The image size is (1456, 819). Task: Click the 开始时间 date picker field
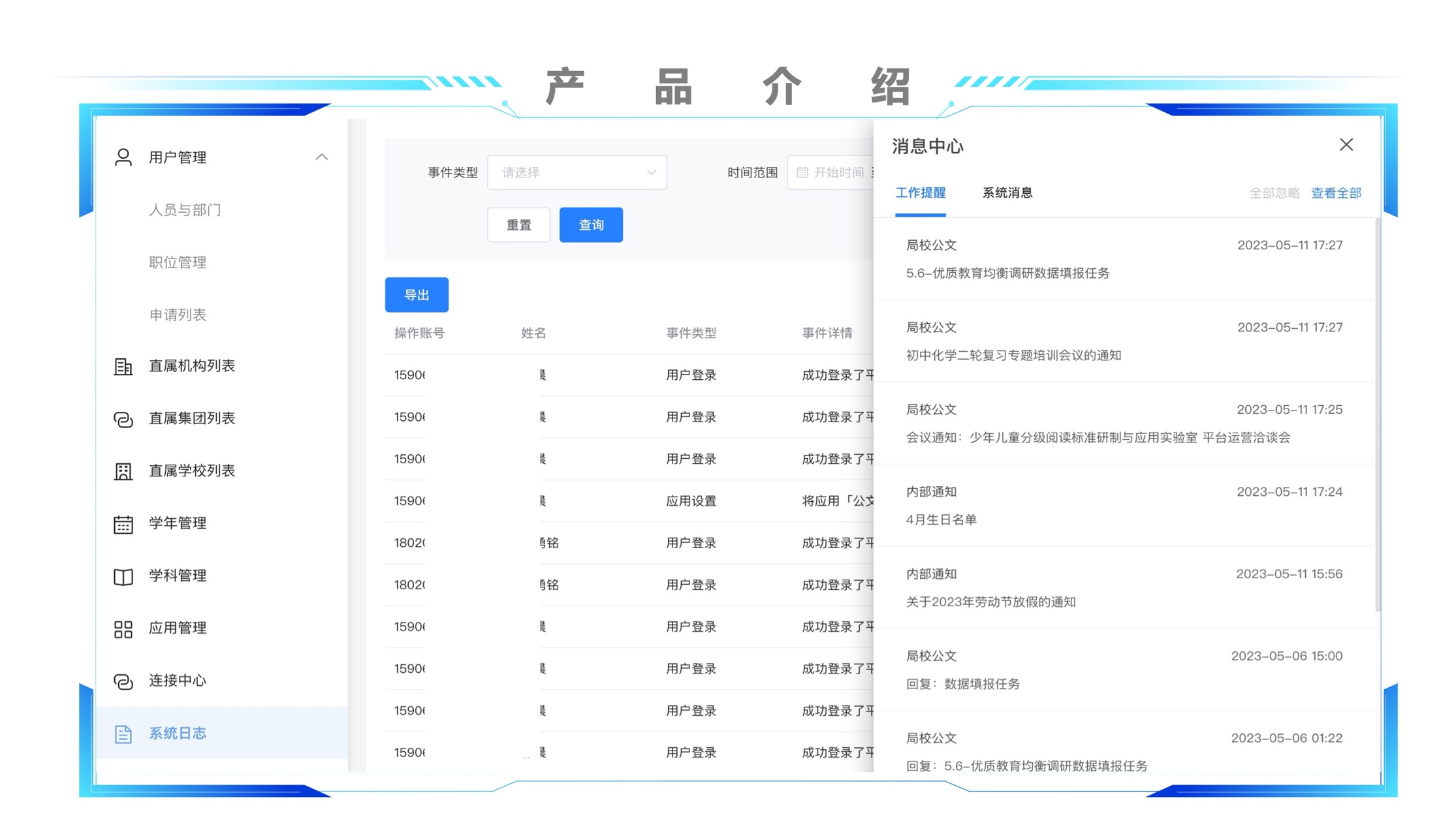click(x=834, y=172)
